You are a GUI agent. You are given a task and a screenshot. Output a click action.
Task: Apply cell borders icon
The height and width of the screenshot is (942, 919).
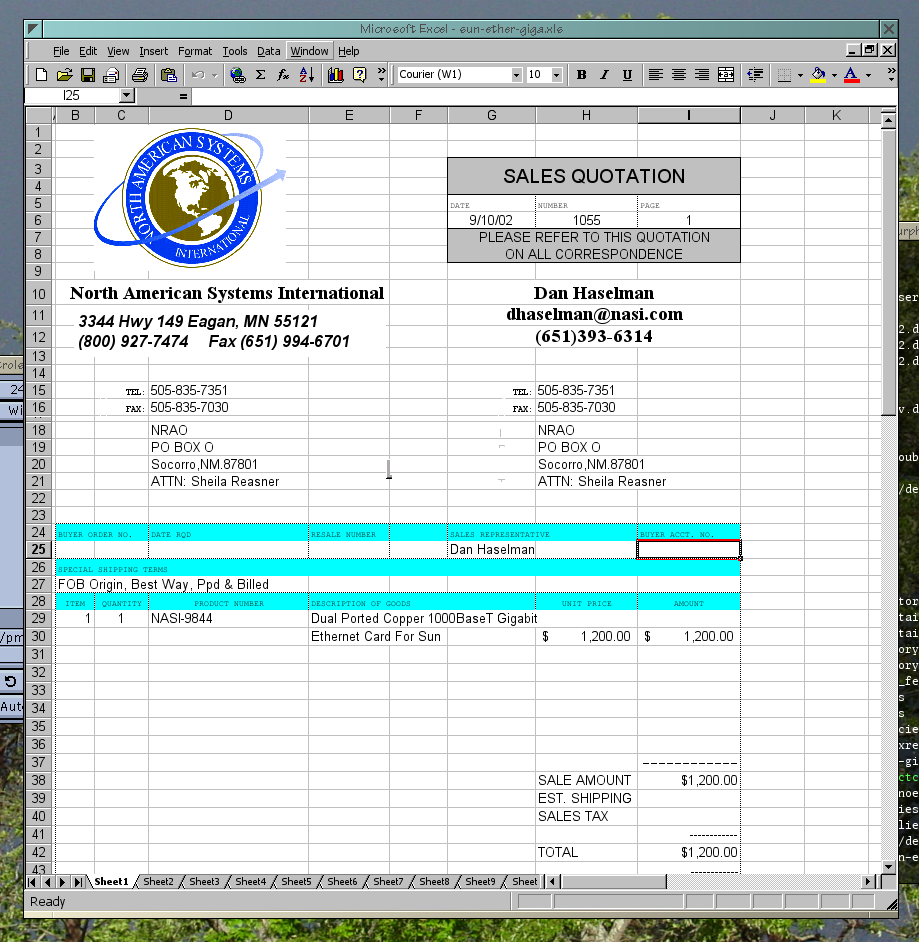click(784, 74)
